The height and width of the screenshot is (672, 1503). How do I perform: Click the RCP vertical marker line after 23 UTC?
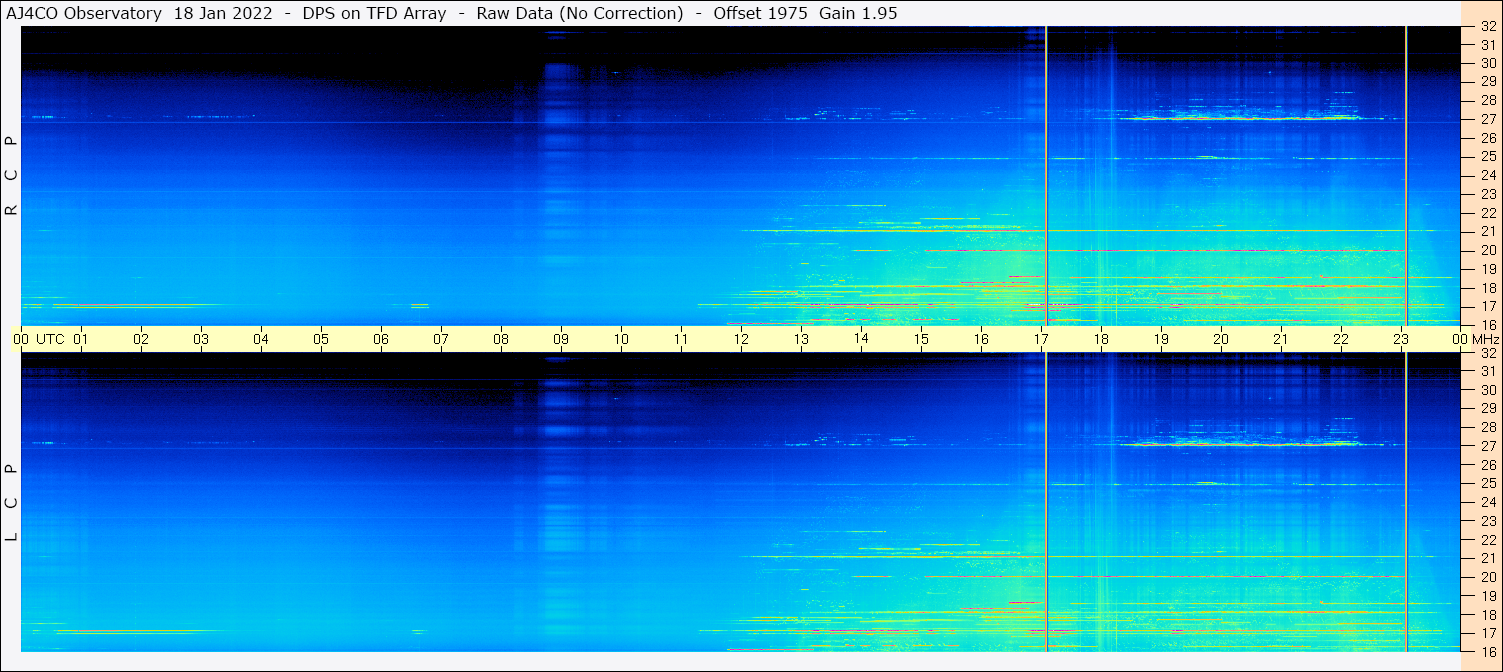(x=1406, y=176)
